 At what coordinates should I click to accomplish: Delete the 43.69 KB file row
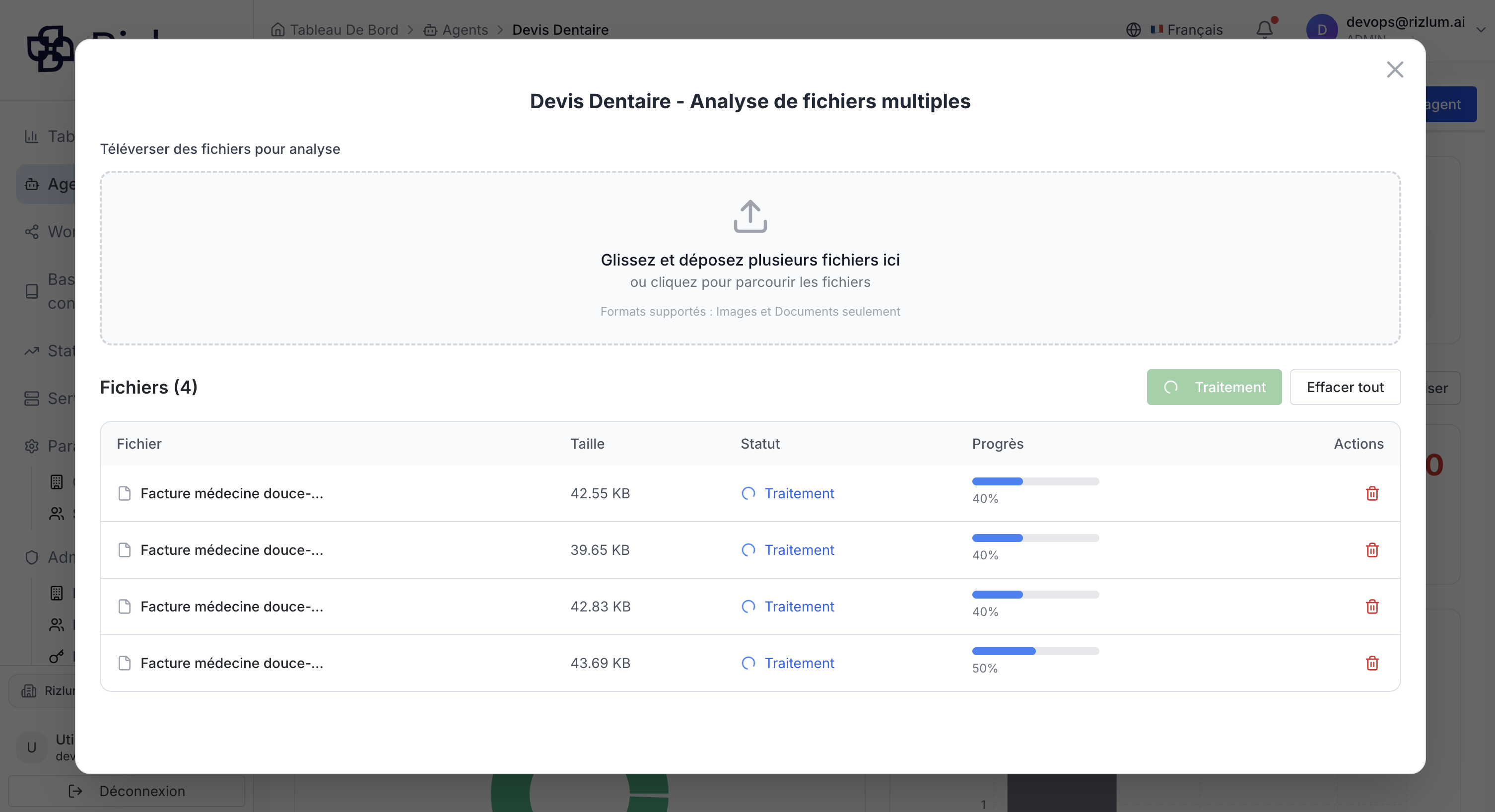[1372, 663]
